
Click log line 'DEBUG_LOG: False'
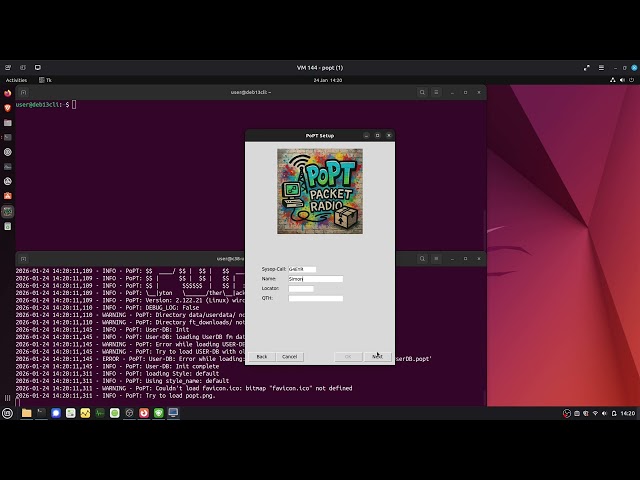(107, 307)
